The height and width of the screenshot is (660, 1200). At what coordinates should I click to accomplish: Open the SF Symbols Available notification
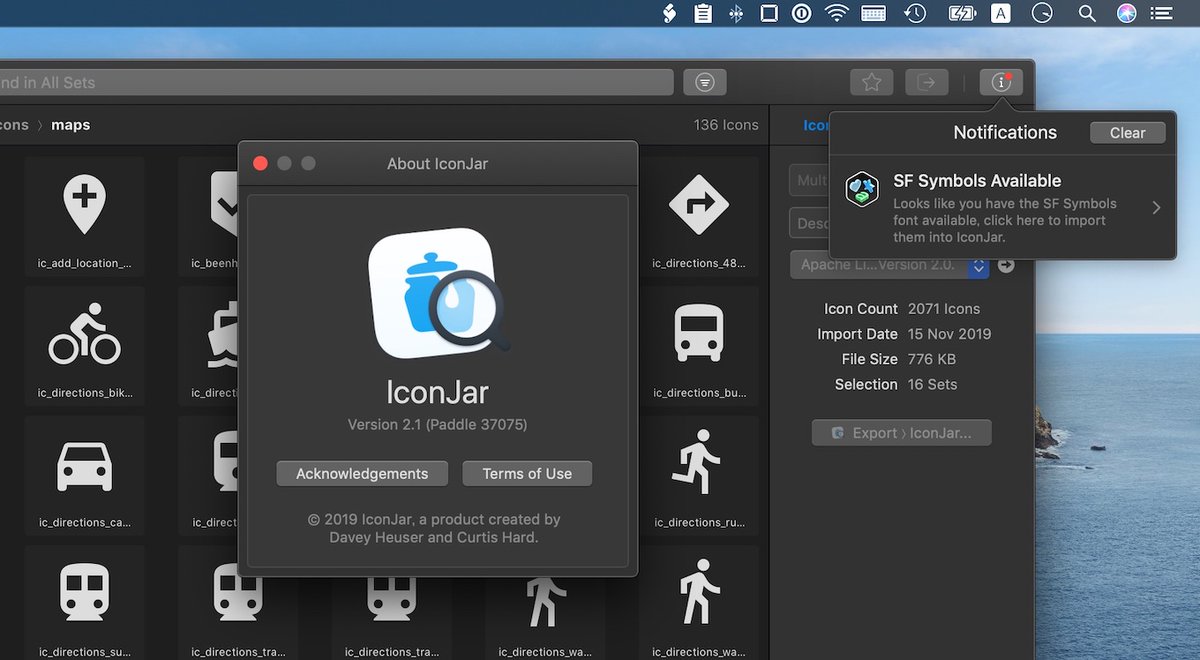point(1003,207)
